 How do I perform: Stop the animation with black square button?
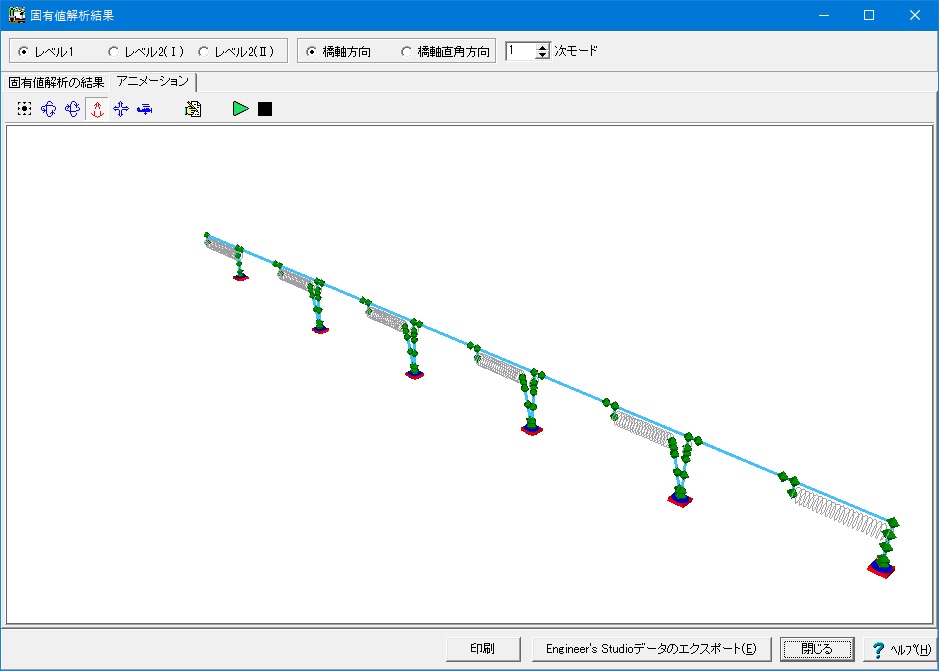[265, 108]
